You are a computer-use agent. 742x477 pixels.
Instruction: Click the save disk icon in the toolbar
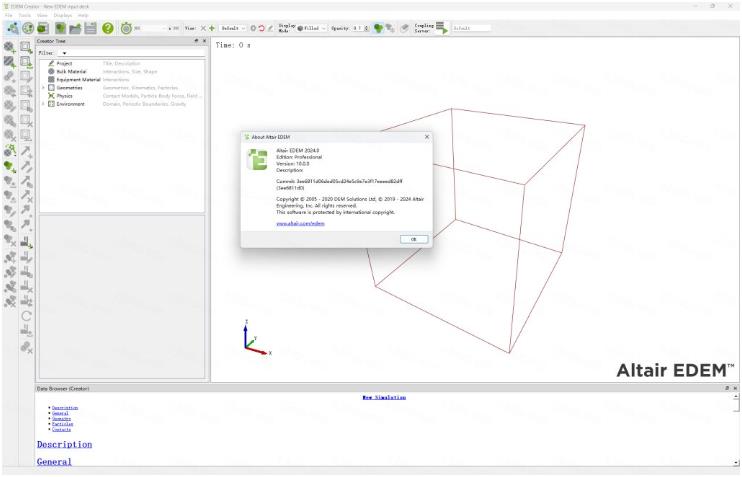click(90, 28)
